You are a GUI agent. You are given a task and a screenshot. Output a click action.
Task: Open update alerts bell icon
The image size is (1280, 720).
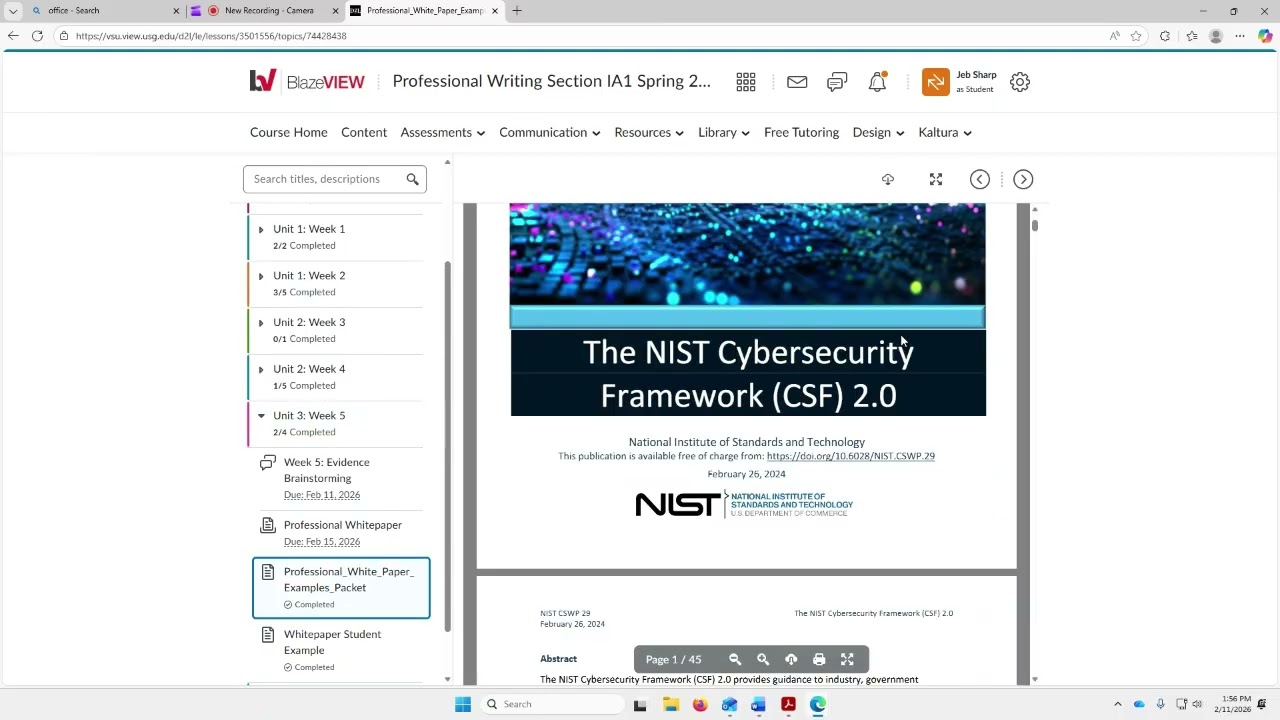click(877, 82)
